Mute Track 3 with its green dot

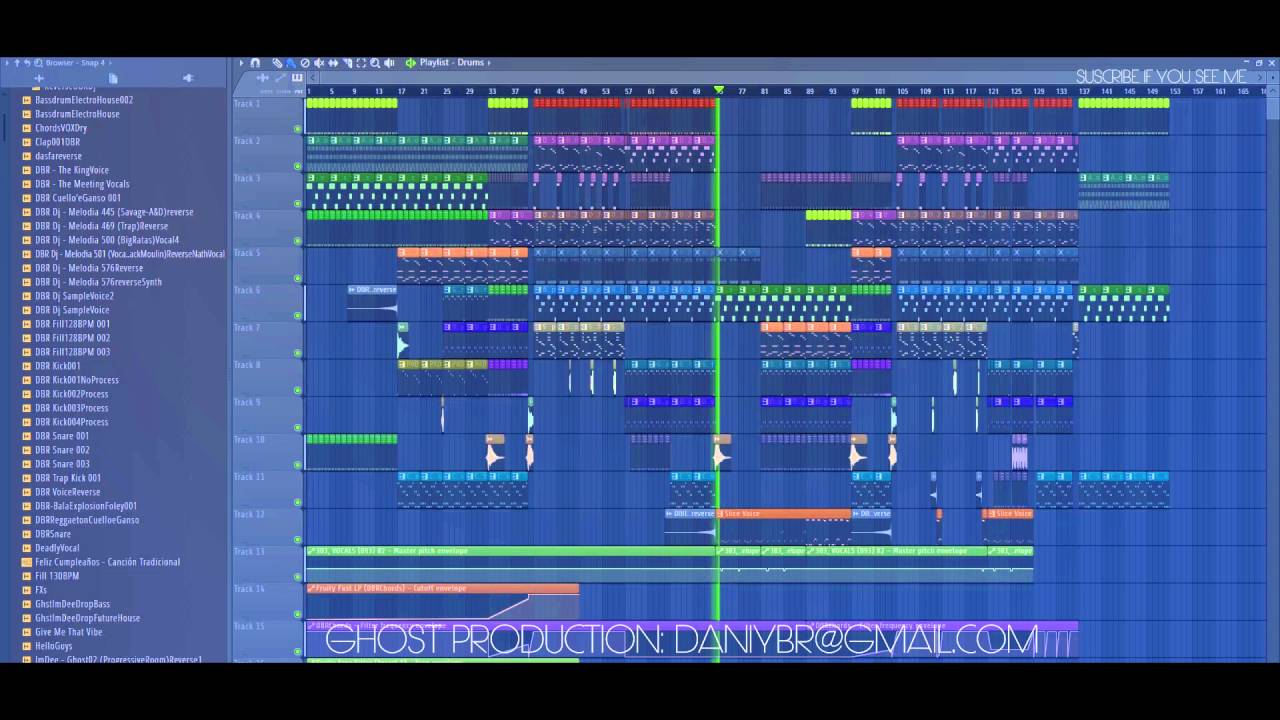tap(297, 203)
